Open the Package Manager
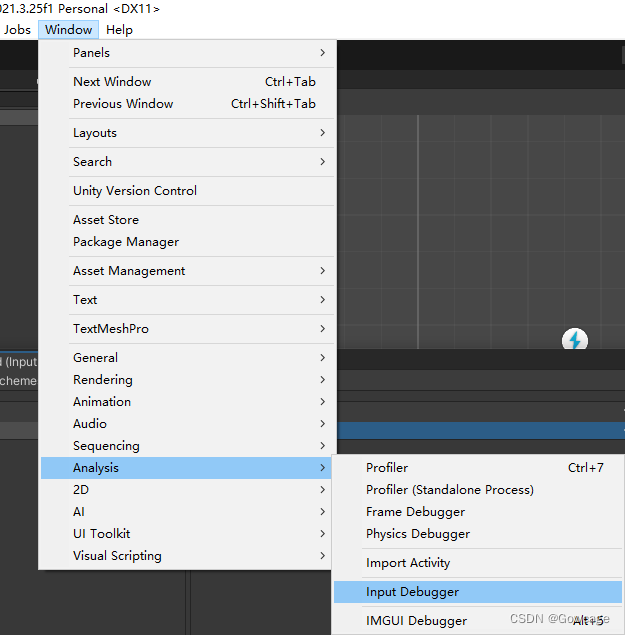625x635 pixels. [188, 242]
